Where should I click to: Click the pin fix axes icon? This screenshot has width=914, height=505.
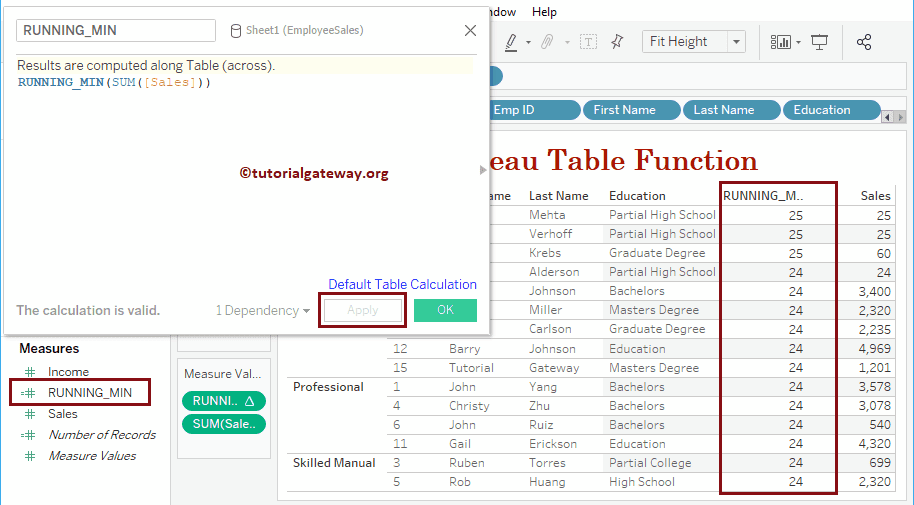click(x=617, y=42)
